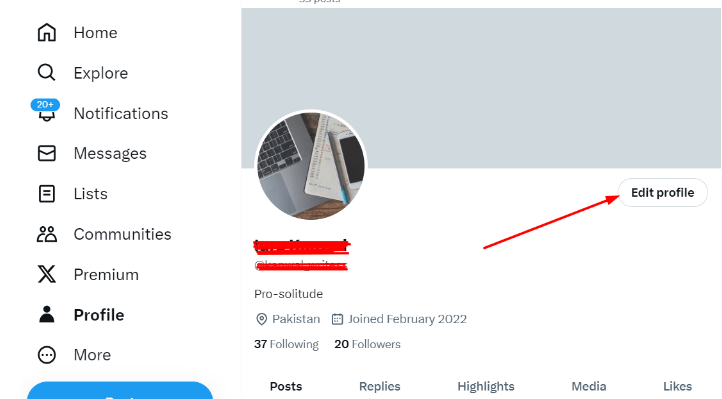Image resolution: width=722 pixels, height=399 pixels.
Task: Open the Home icon in sidebar
Action: click(x=47, y=33)
